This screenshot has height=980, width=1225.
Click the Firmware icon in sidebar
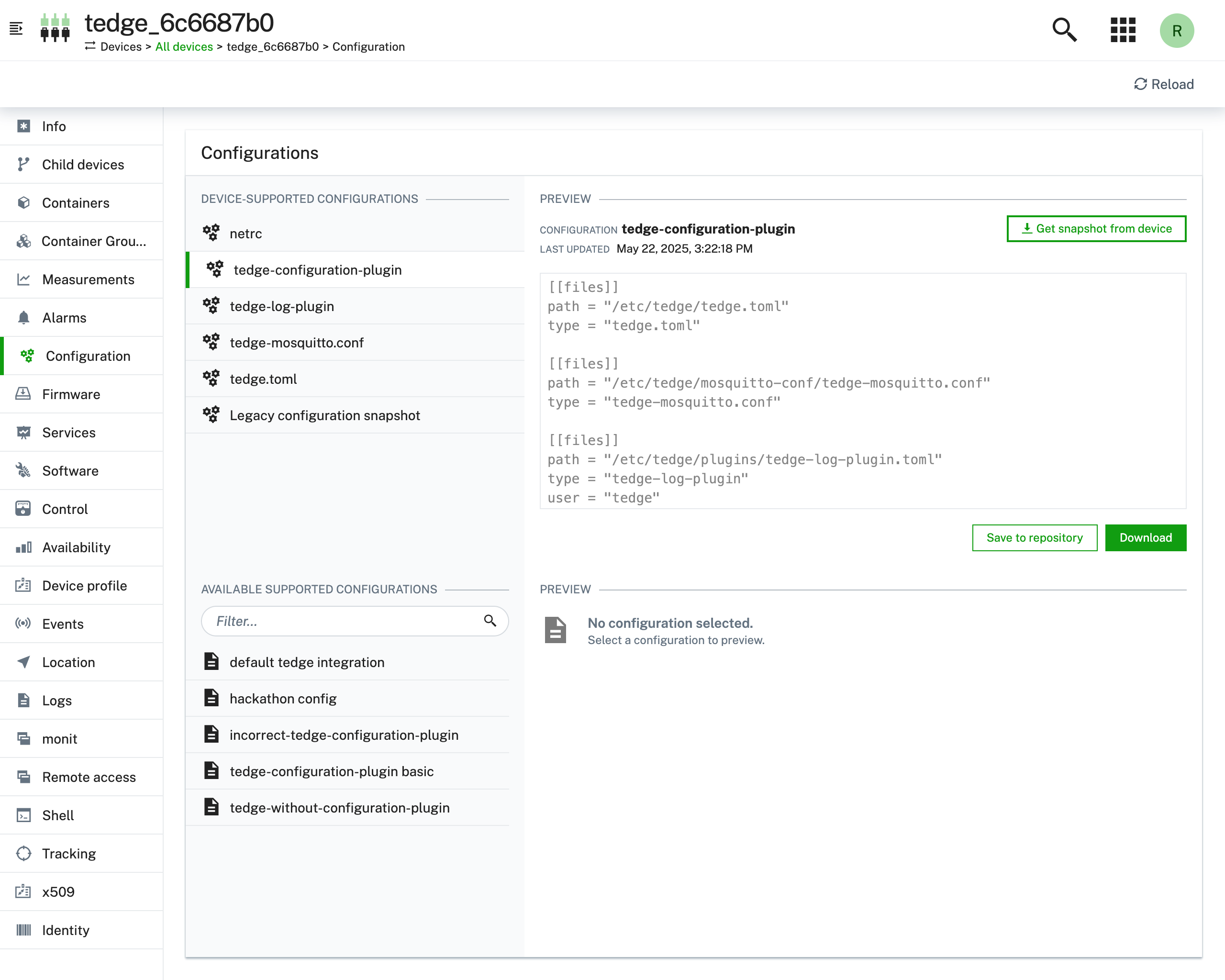pos(23,394)
